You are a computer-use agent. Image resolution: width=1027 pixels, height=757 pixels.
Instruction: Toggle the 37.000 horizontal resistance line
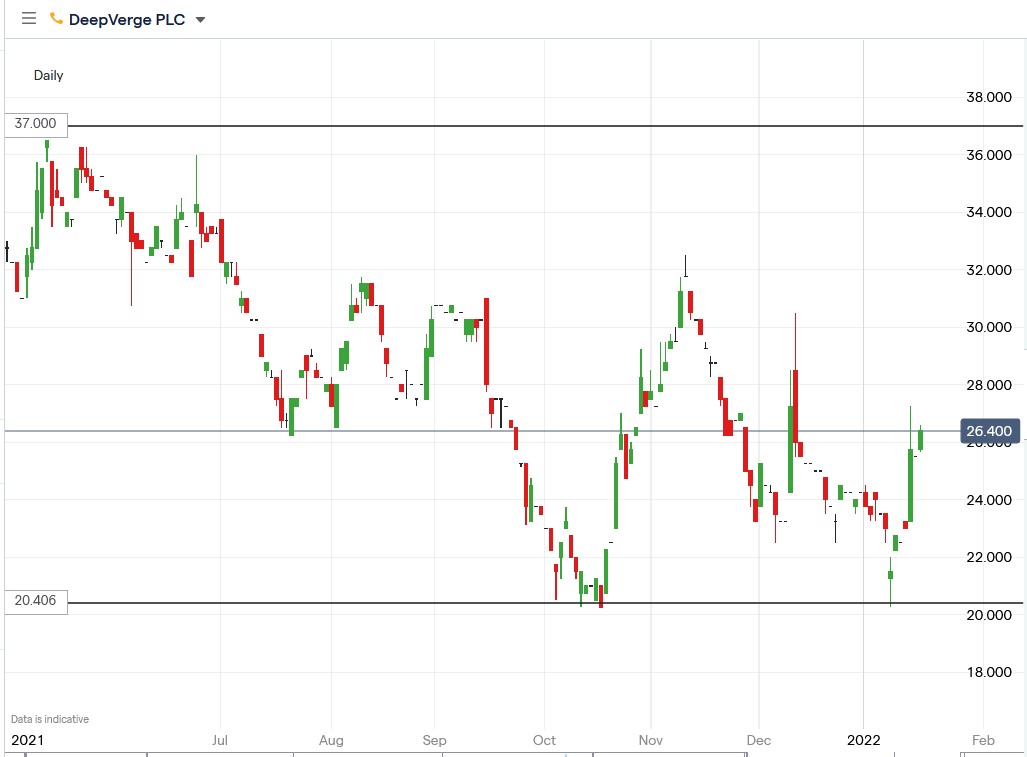(500, 127)
